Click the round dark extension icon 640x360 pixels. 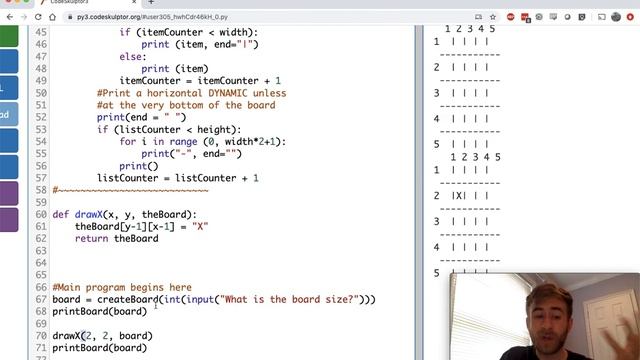tap(567, 17)
